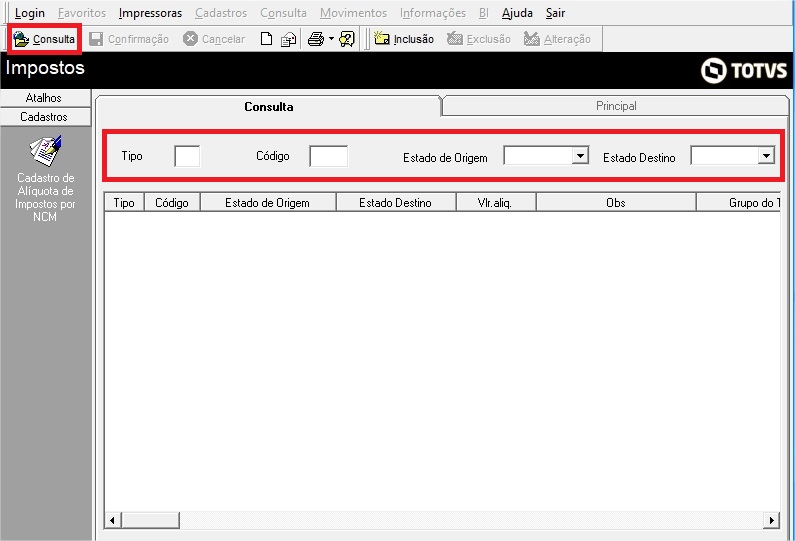
Task: Click the blank new document icon
Action: coord(266,39)
